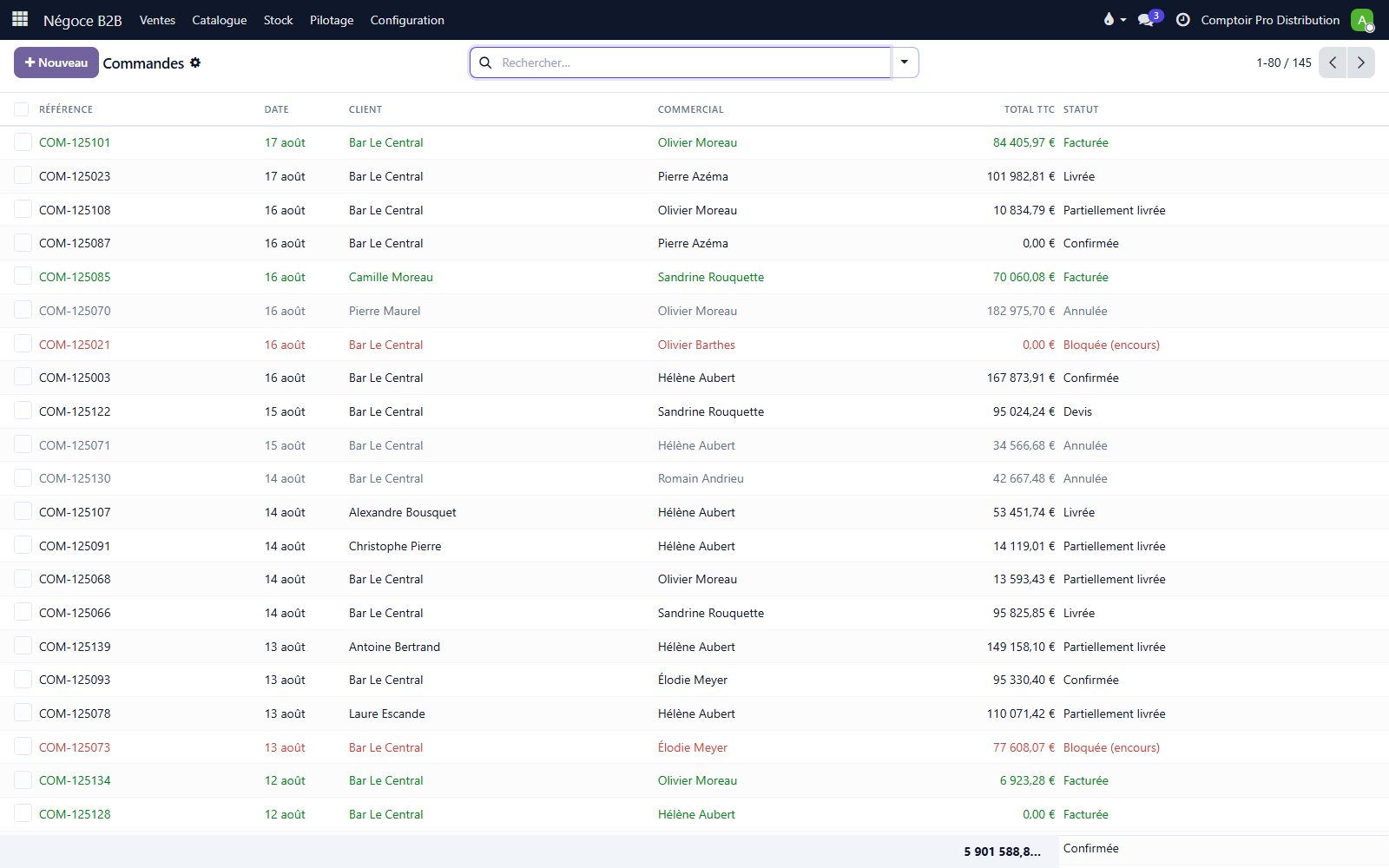Open the Catalogue menu
The height and width of the screenshot is (868, 1389).
(x=219, y=20)
